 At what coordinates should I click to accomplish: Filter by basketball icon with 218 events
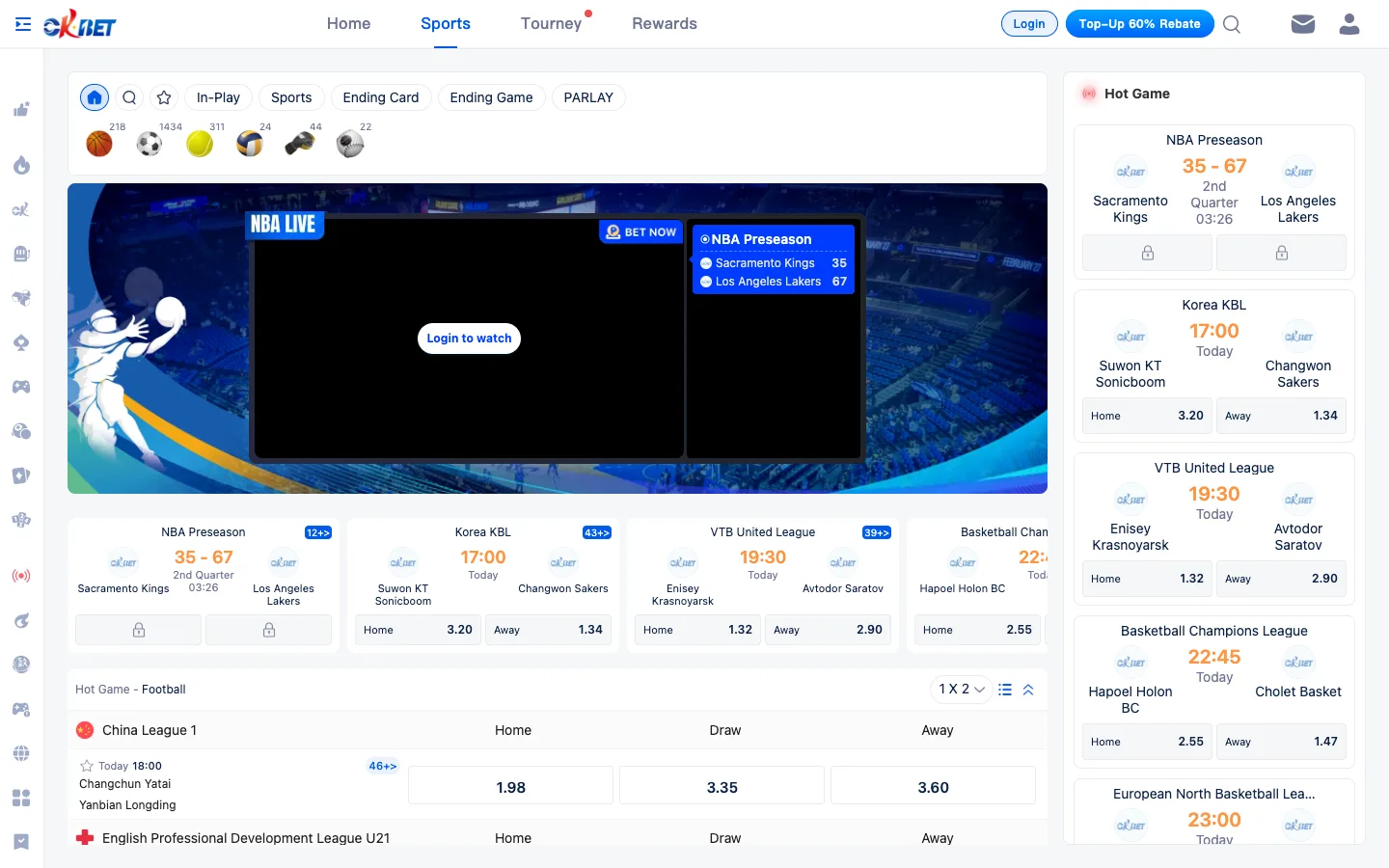click(x=99, y=144)
